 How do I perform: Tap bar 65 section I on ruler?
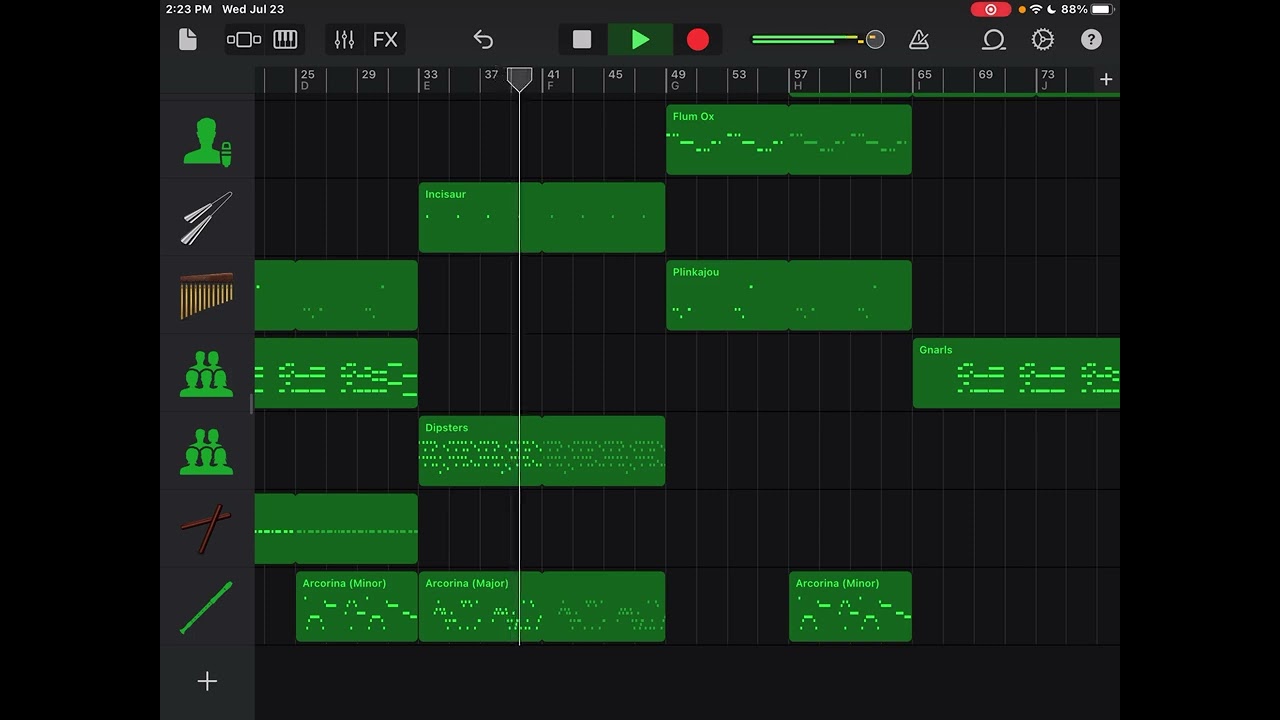925,80
